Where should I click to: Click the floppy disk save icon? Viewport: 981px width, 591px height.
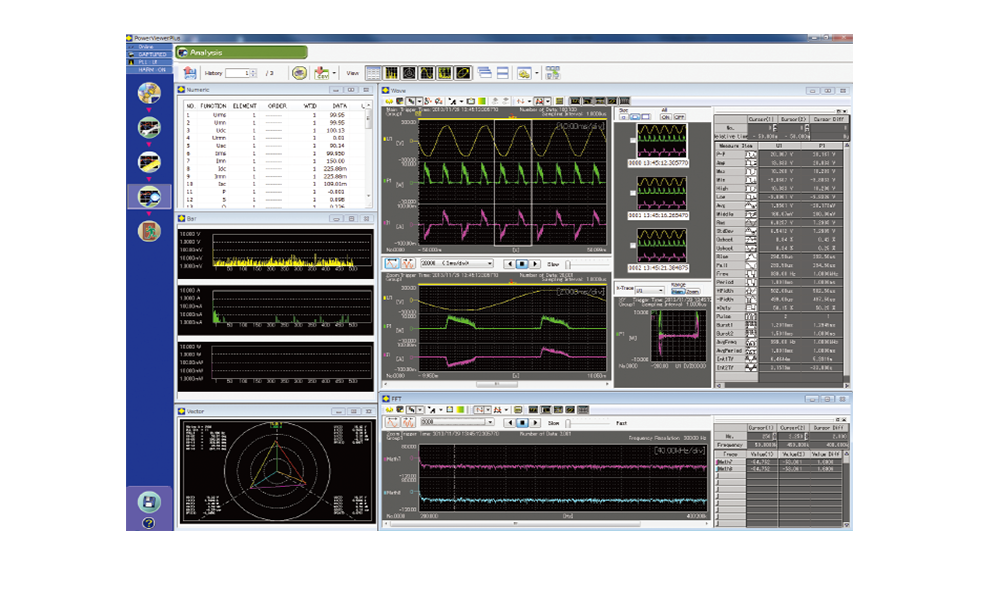pos(148,502)
